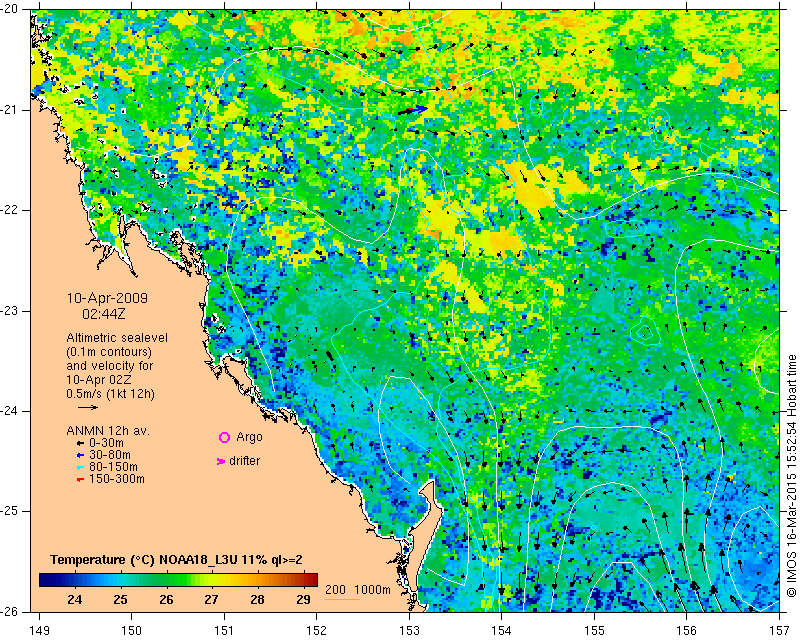This screenshot has width=800, height=640.
Task: Click the small cyan eddy contour near 155.7, -21.2
Action: pos(660,127)
